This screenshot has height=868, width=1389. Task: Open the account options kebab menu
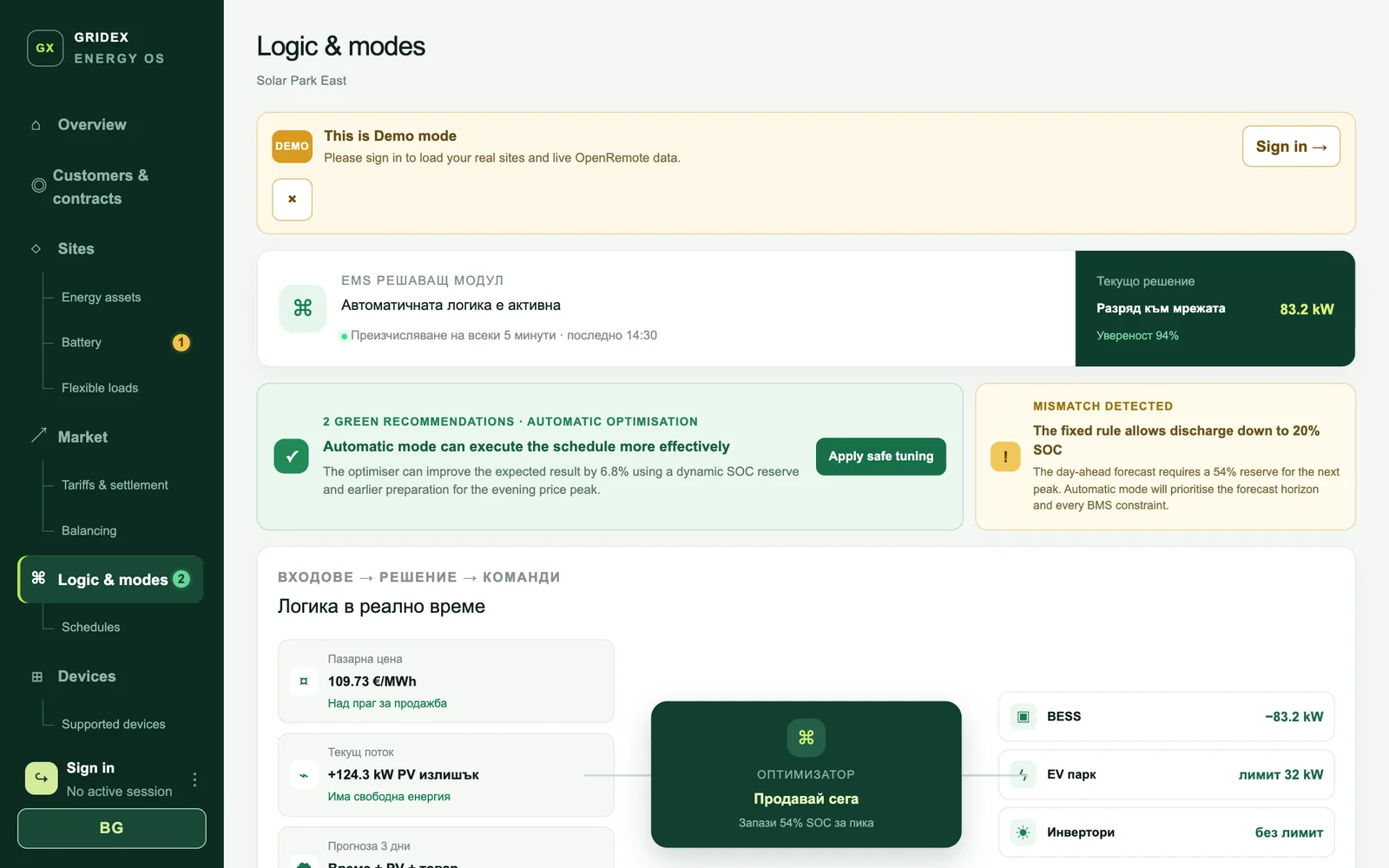194,779
